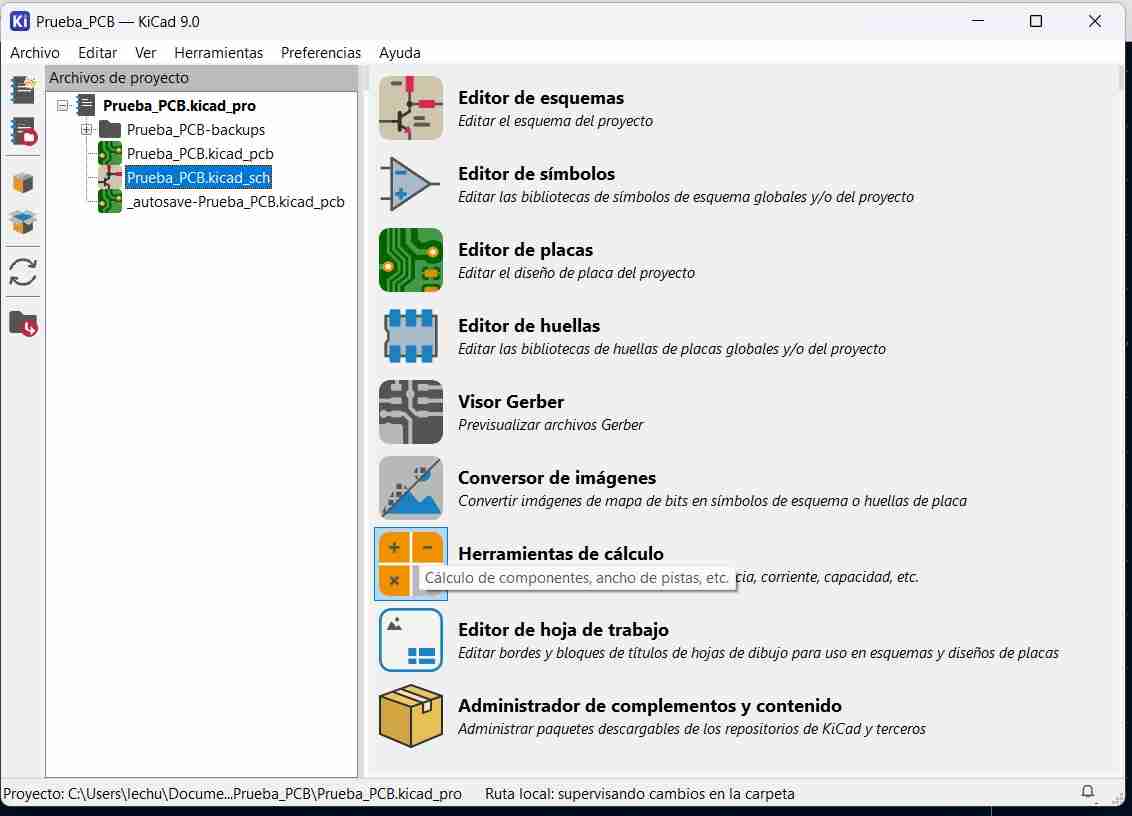Open the Editor de esquemas launcher icon
Screen dimensions: 1132x816
click(x=411, y=108)
